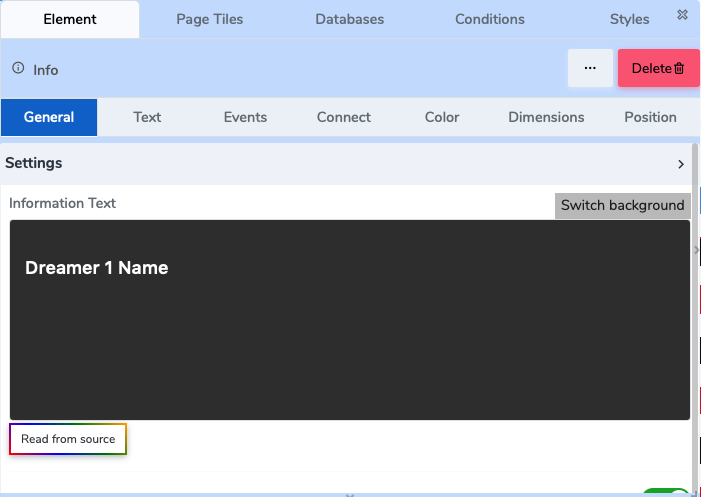Click the chevron arrow on the Settings row

pyautogui.click(x=681, y=164)
